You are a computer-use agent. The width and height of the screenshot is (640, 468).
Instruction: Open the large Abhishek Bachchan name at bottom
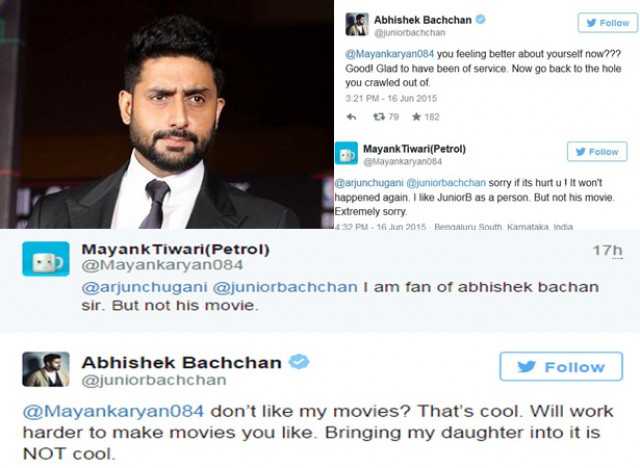(182, 362)
